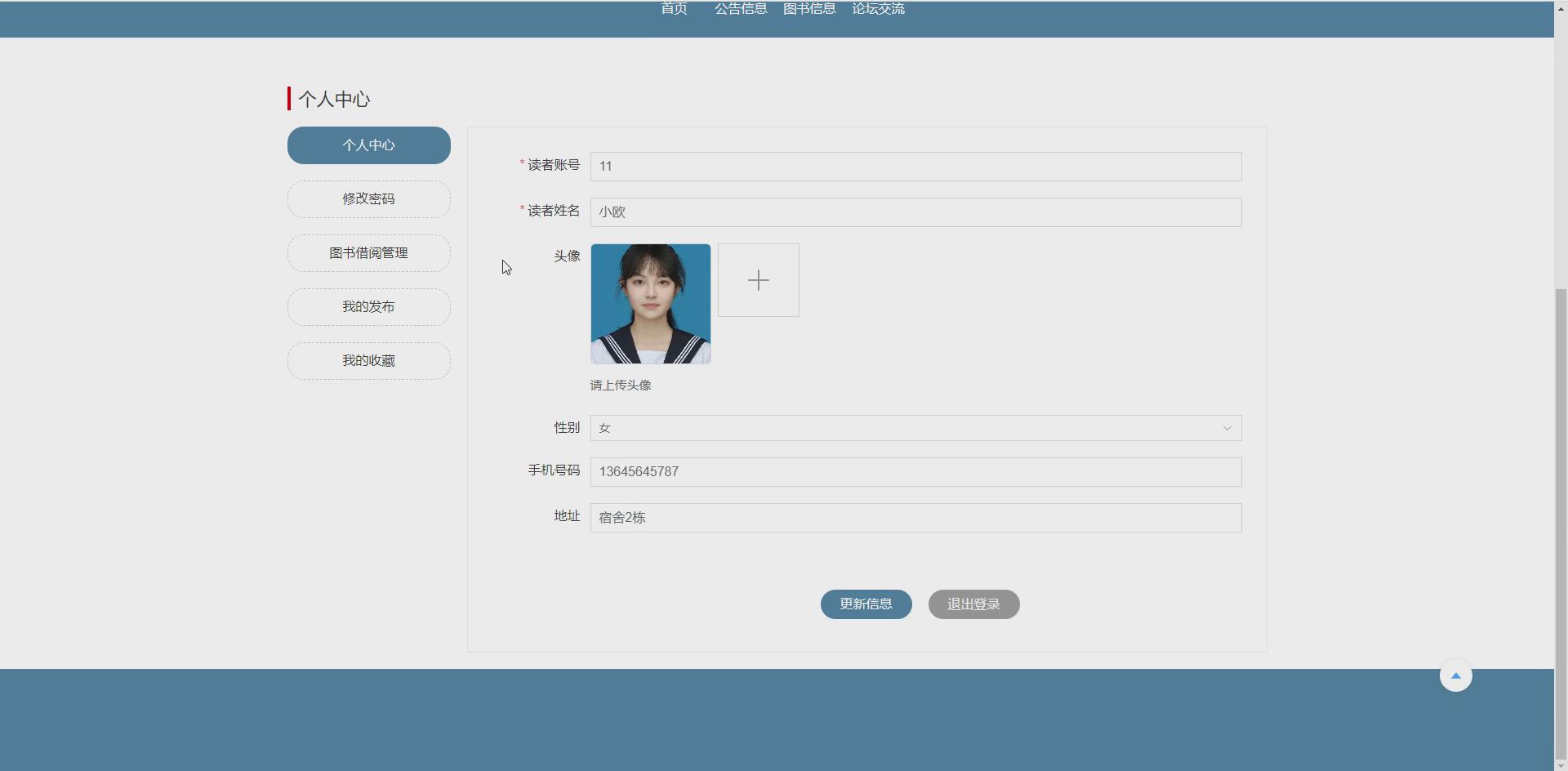Open 图书信息 from the navigation bar

(x=808, y=9)
